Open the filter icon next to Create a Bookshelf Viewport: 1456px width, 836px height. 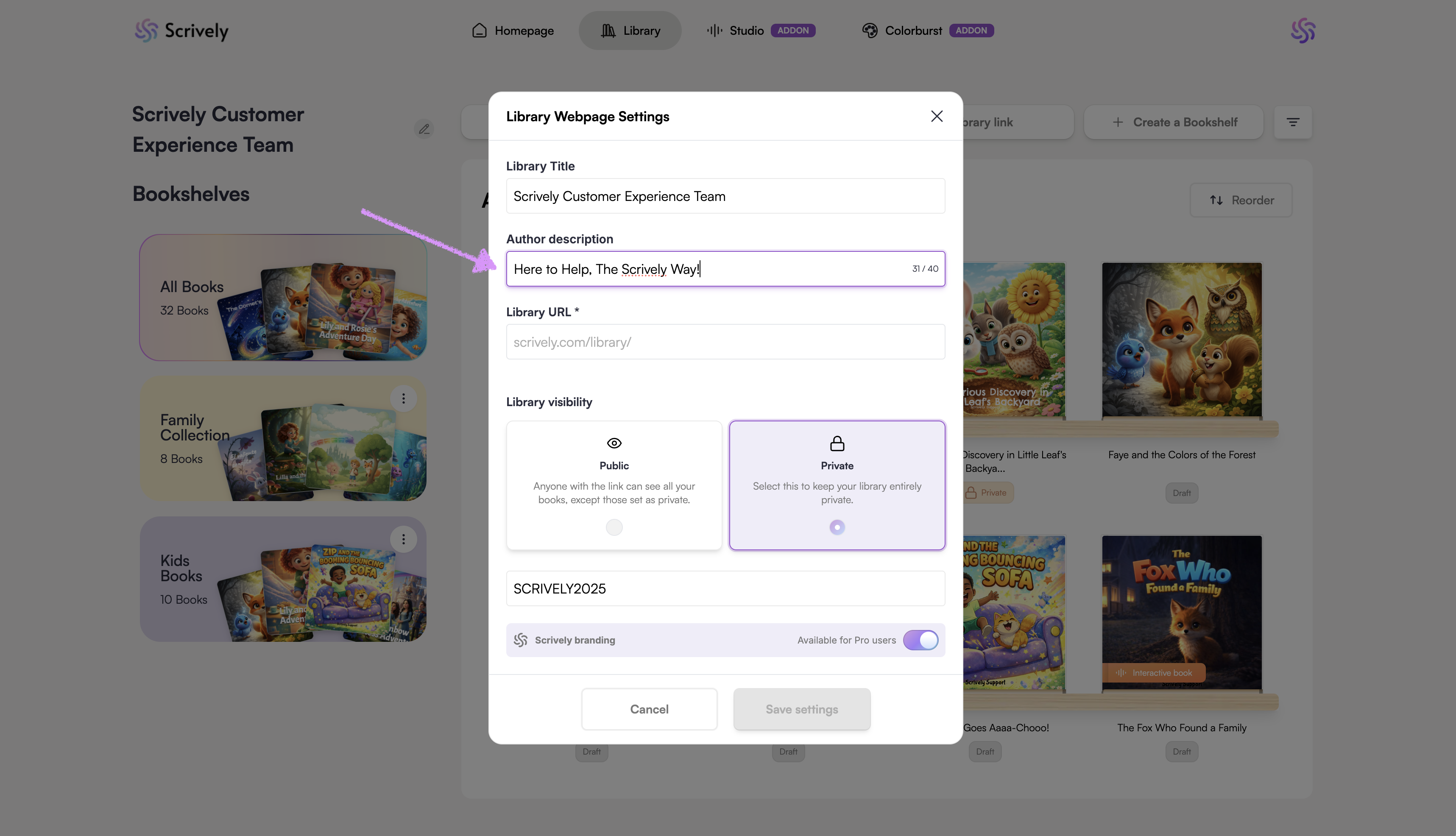coord(1292,122)
